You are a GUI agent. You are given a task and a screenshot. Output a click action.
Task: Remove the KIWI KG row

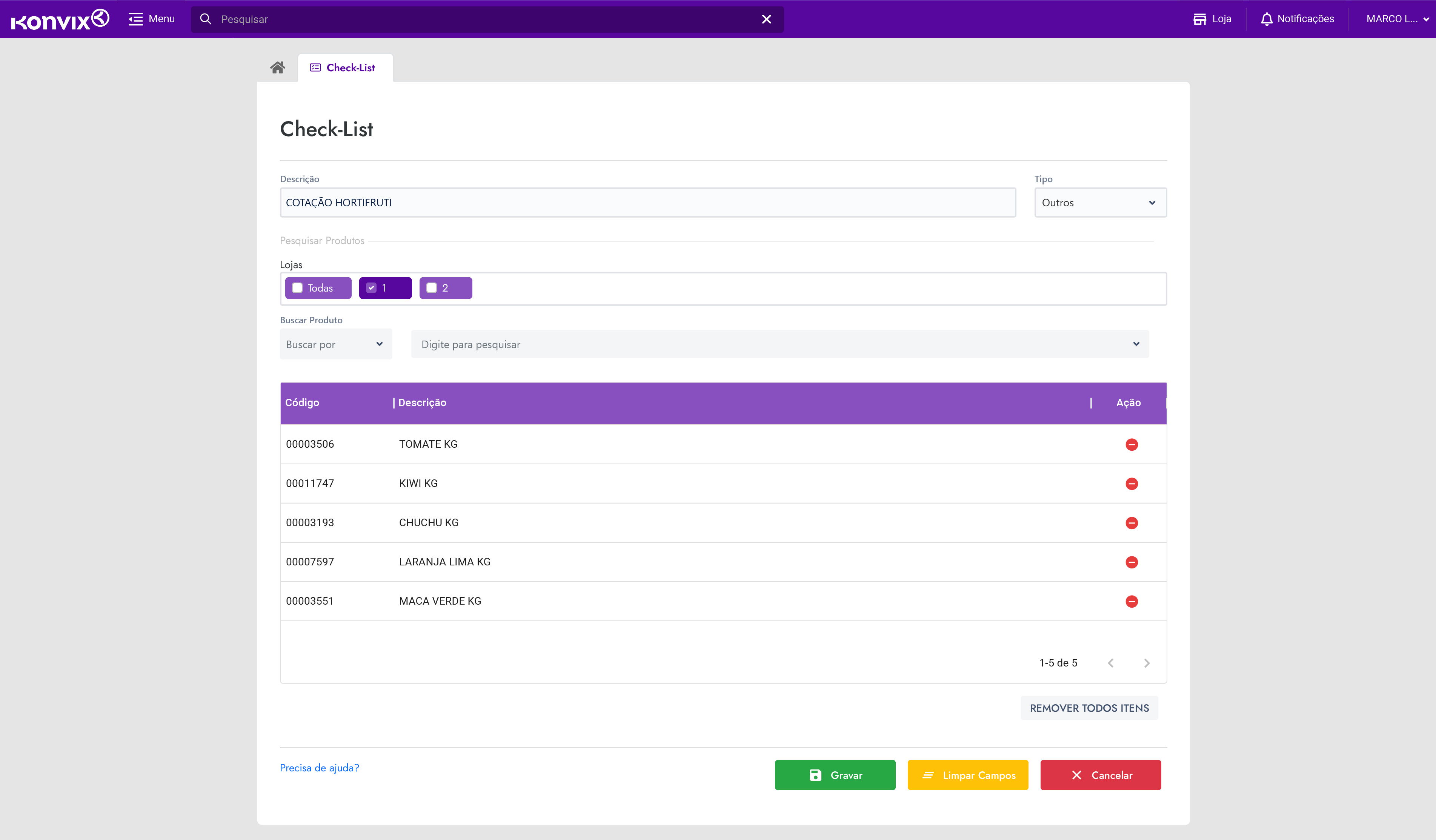tap(1131, 484)
